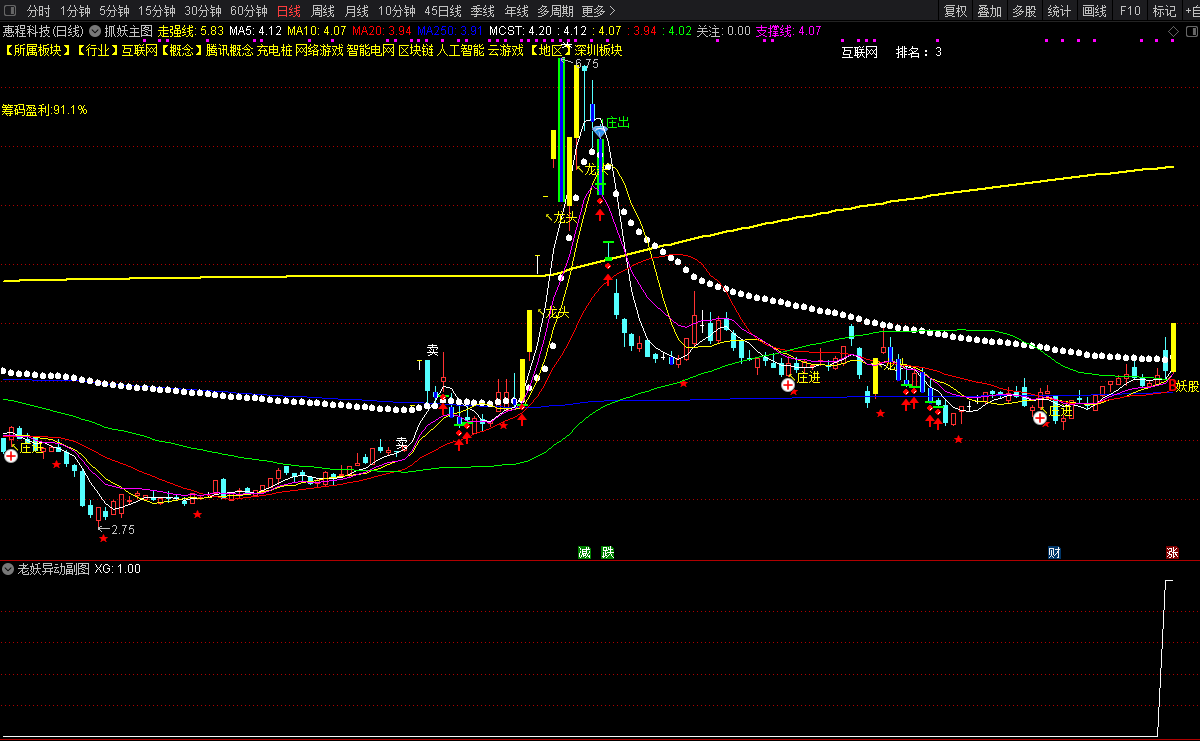Open the 多周期 multi-period view
Viewport: 1200px width, 741px height.
555,11
